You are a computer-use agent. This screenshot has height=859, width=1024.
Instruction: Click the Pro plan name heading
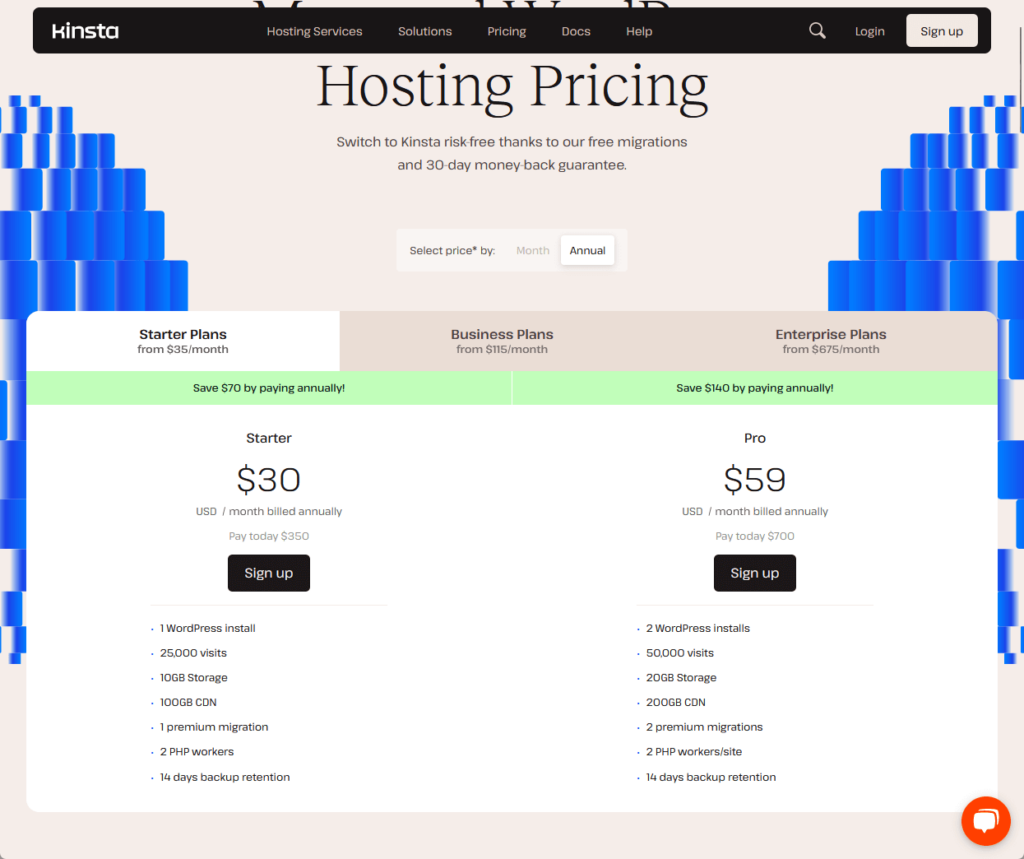pyautogui.click(x=754, y=438)
